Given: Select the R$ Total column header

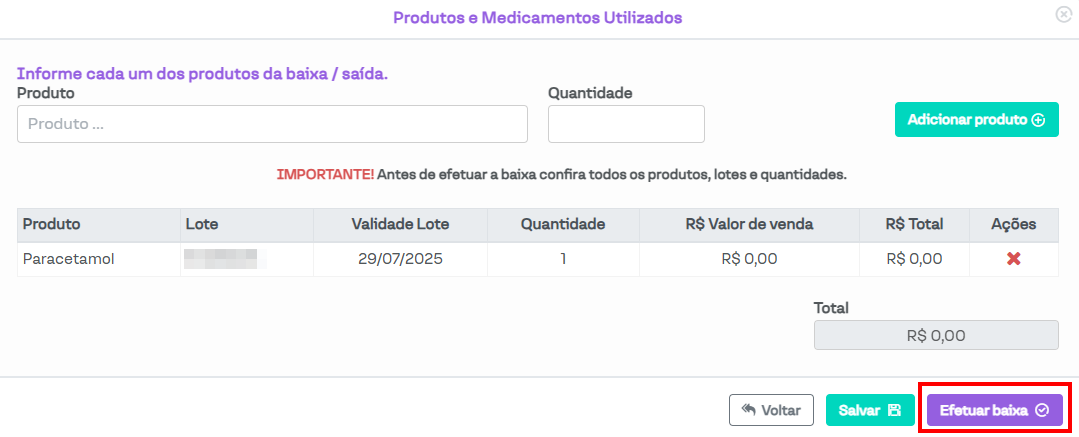Looking at the screenshot, I should pyautogui.click(x=914, y=224).
